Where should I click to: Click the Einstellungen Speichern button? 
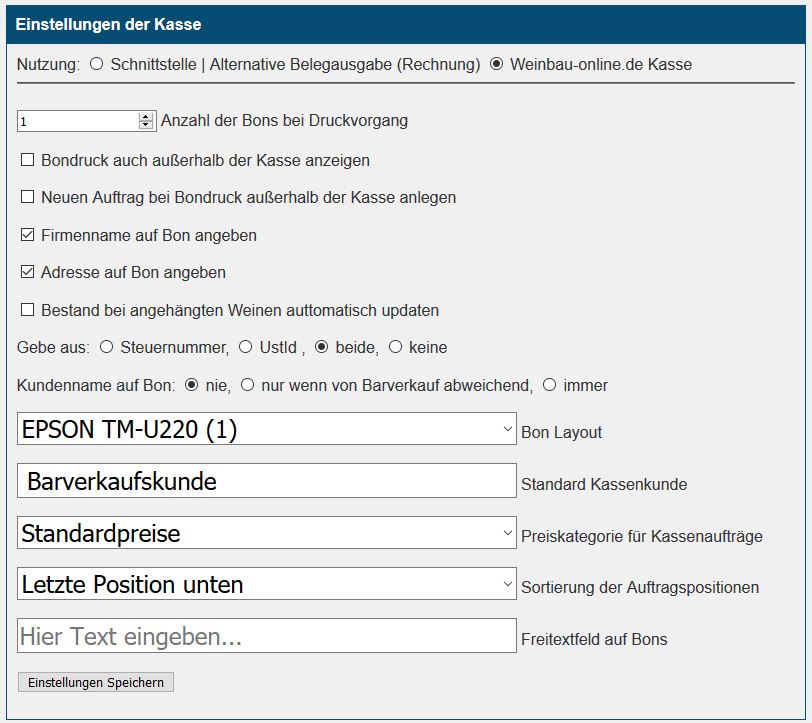click(96, 682)
